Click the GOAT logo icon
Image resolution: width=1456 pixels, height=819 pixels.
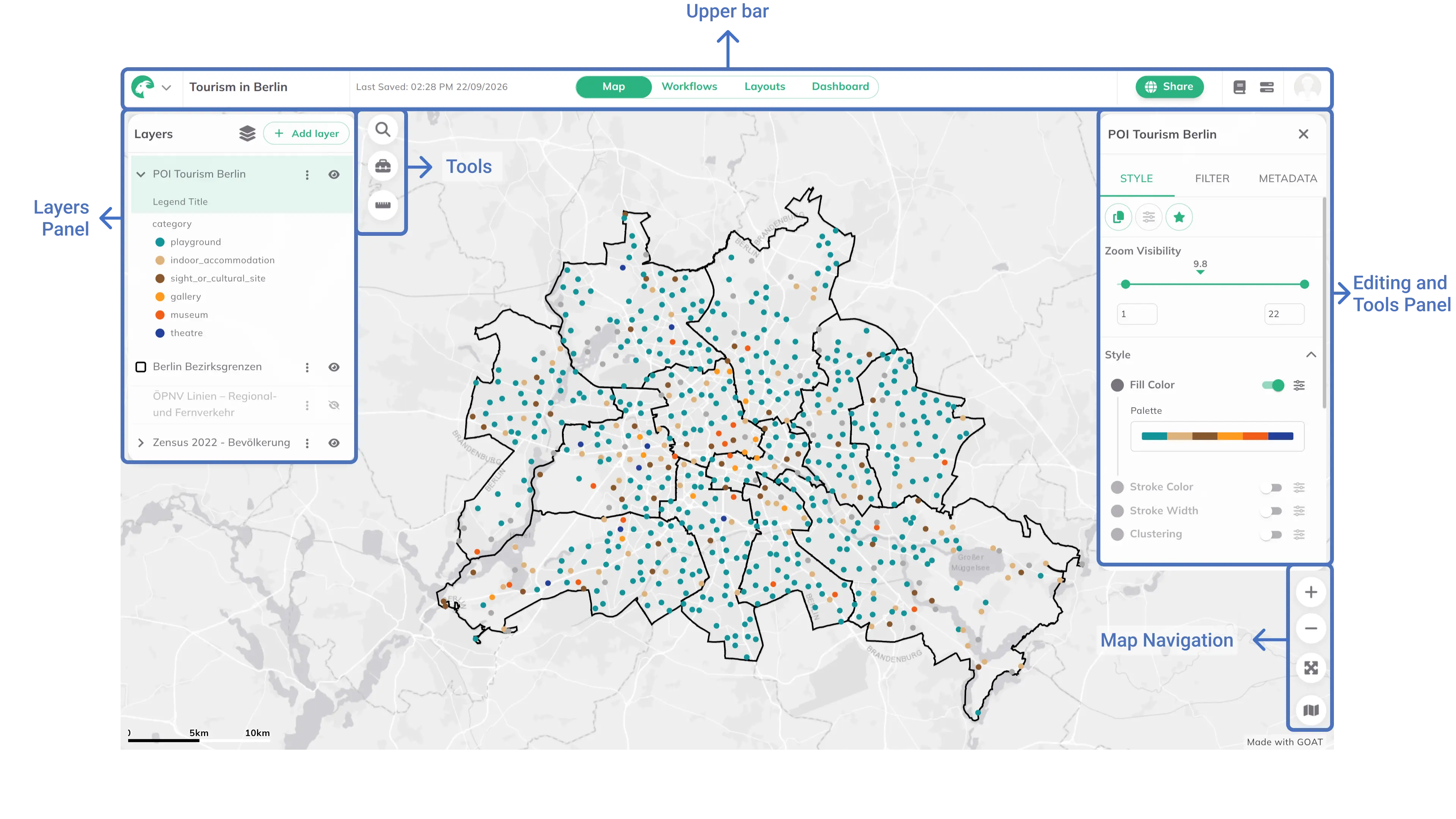(143, 87)
